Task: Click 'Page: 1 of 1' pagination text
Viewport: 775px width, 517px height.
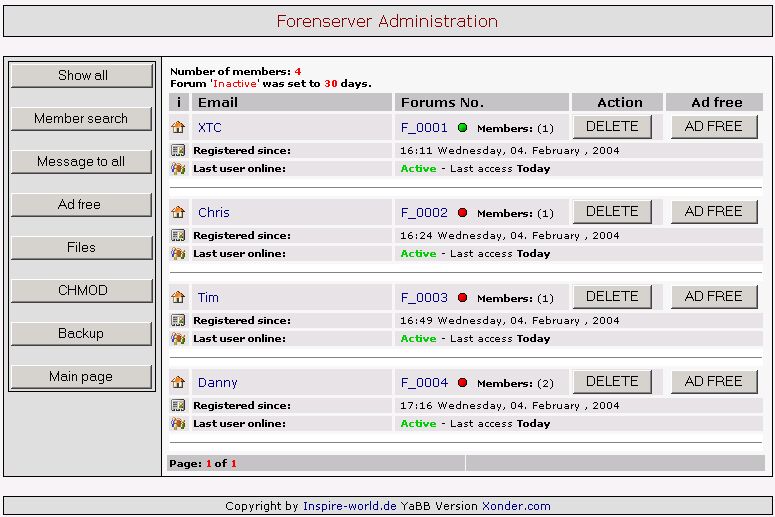Action: (203, 463)
